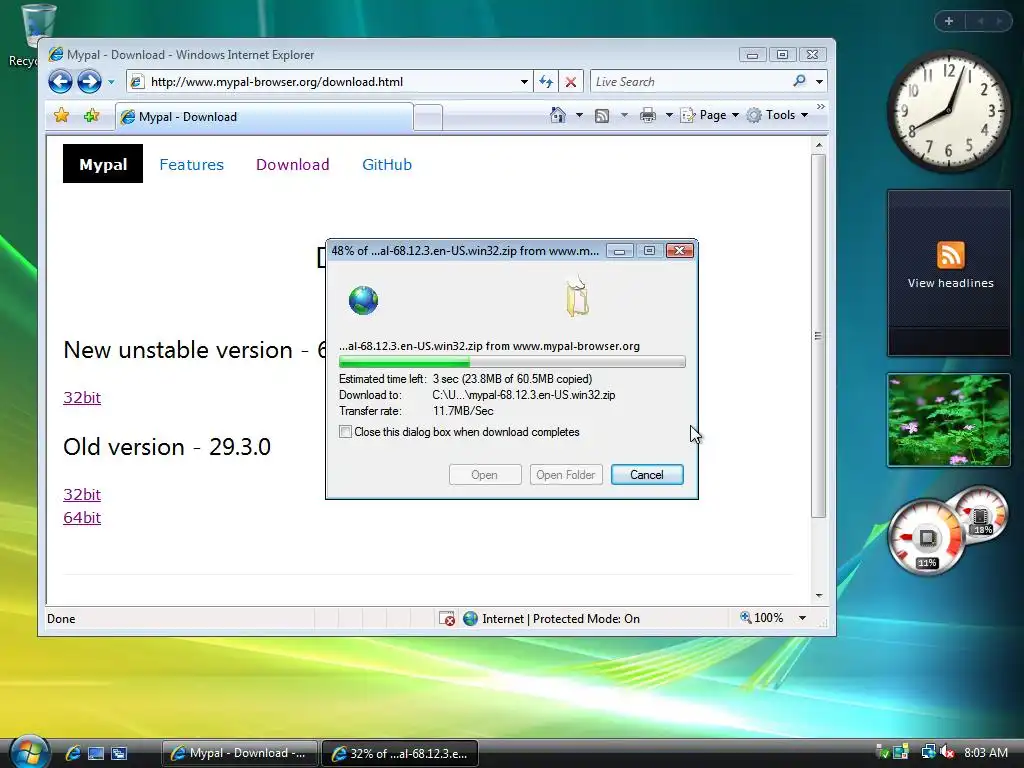1024x768 pixels.
Task: Click the Open Folder button
Action: (566, 475)
